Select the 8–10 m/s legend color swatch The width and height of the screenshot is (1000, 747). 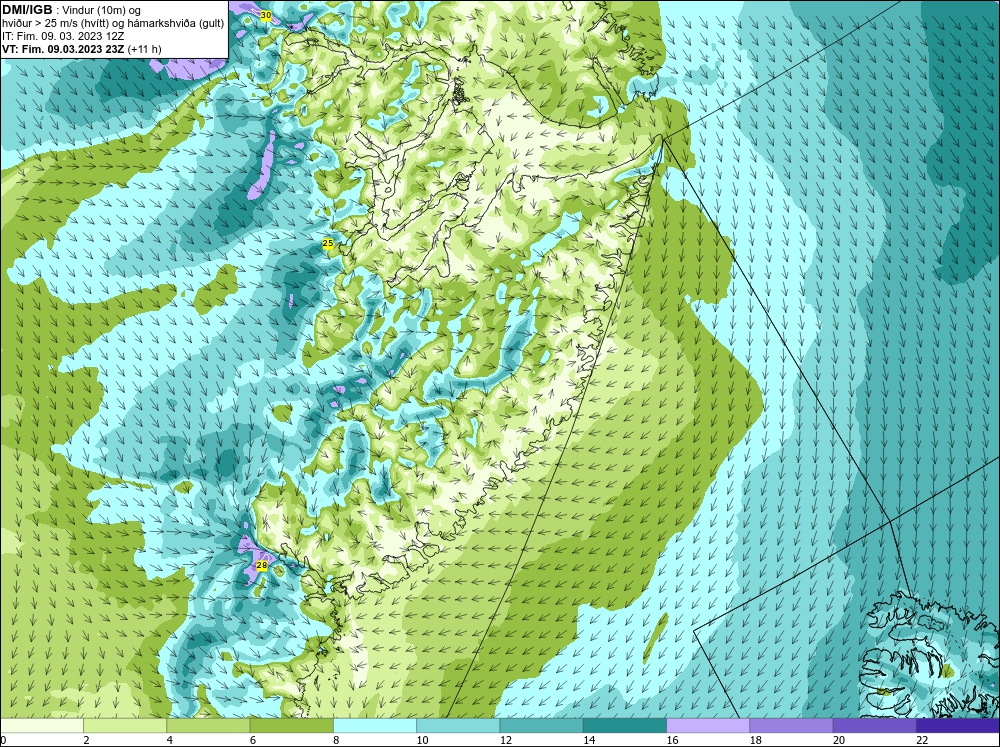pyautogui.click(x=375, y=725)
